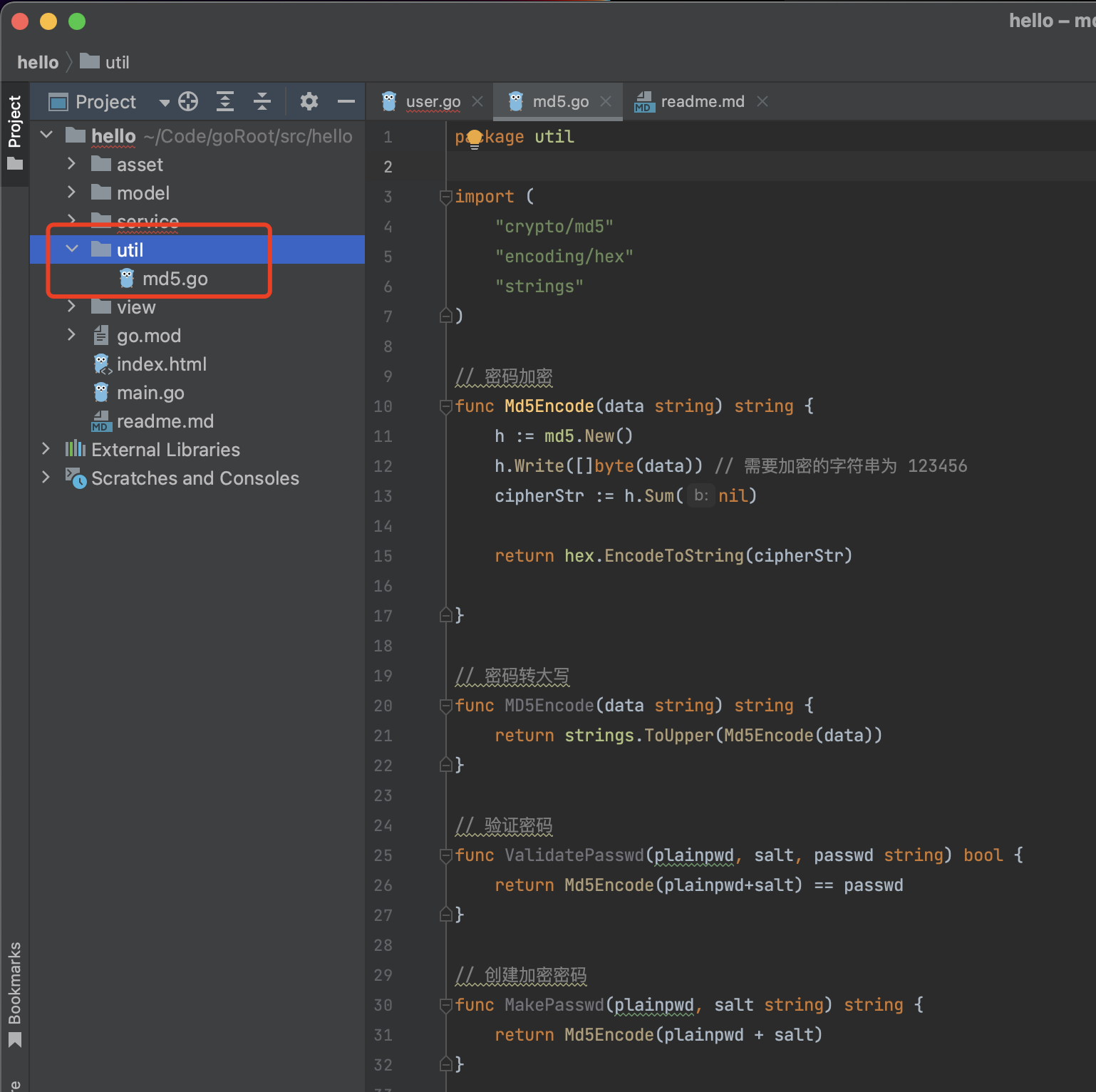The width and height of the screenshot is (1096, 1092).
Task: Close the user.go tab
Action: click(477, 102)
